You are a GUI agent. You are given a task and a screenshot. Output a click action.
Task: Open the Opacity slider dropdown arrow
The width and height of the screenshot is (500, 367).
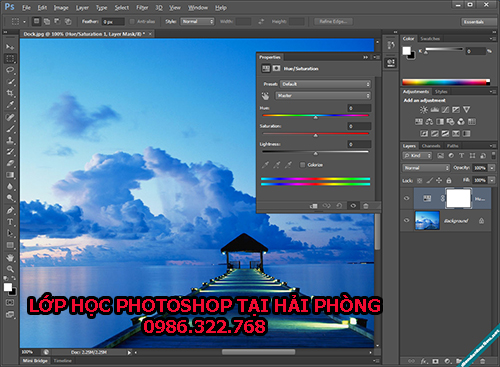tap(492, 168)
